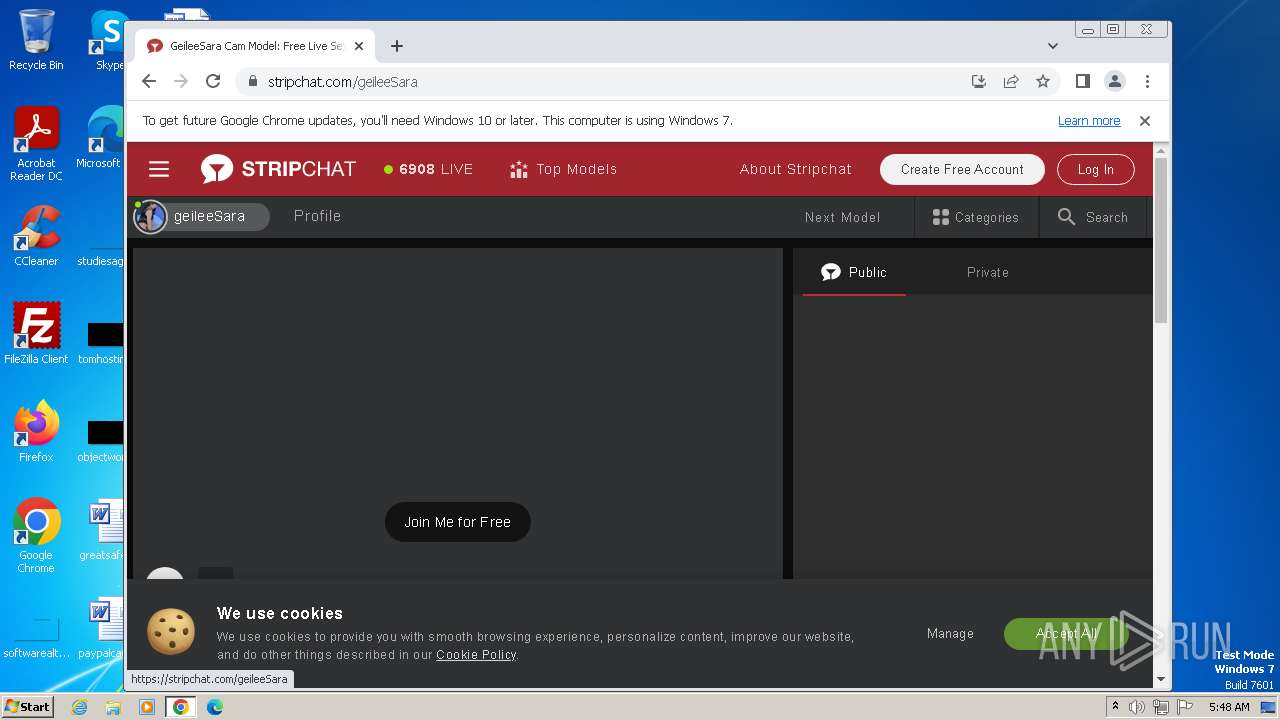The width and height of the screenshot is (1280, 720).
Task: Click the volume icon in system tray
Action: pos(1137,707)
